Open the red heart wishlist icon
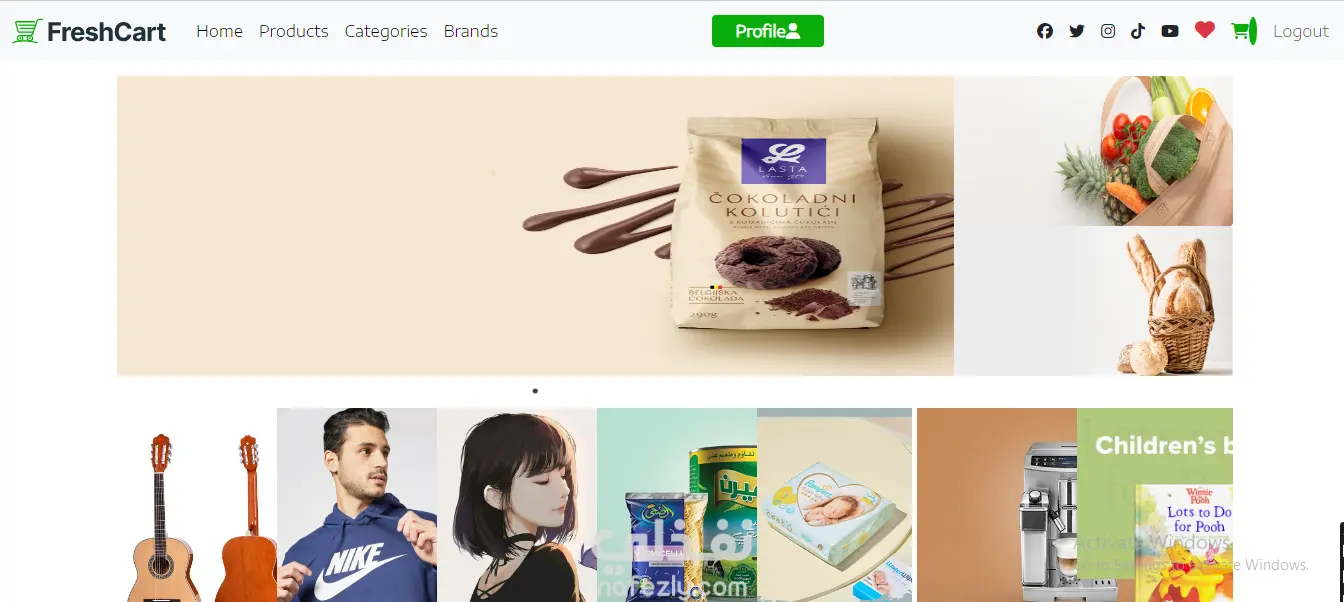Viewport: 1344px width, 602px height. click(1204, 31)
